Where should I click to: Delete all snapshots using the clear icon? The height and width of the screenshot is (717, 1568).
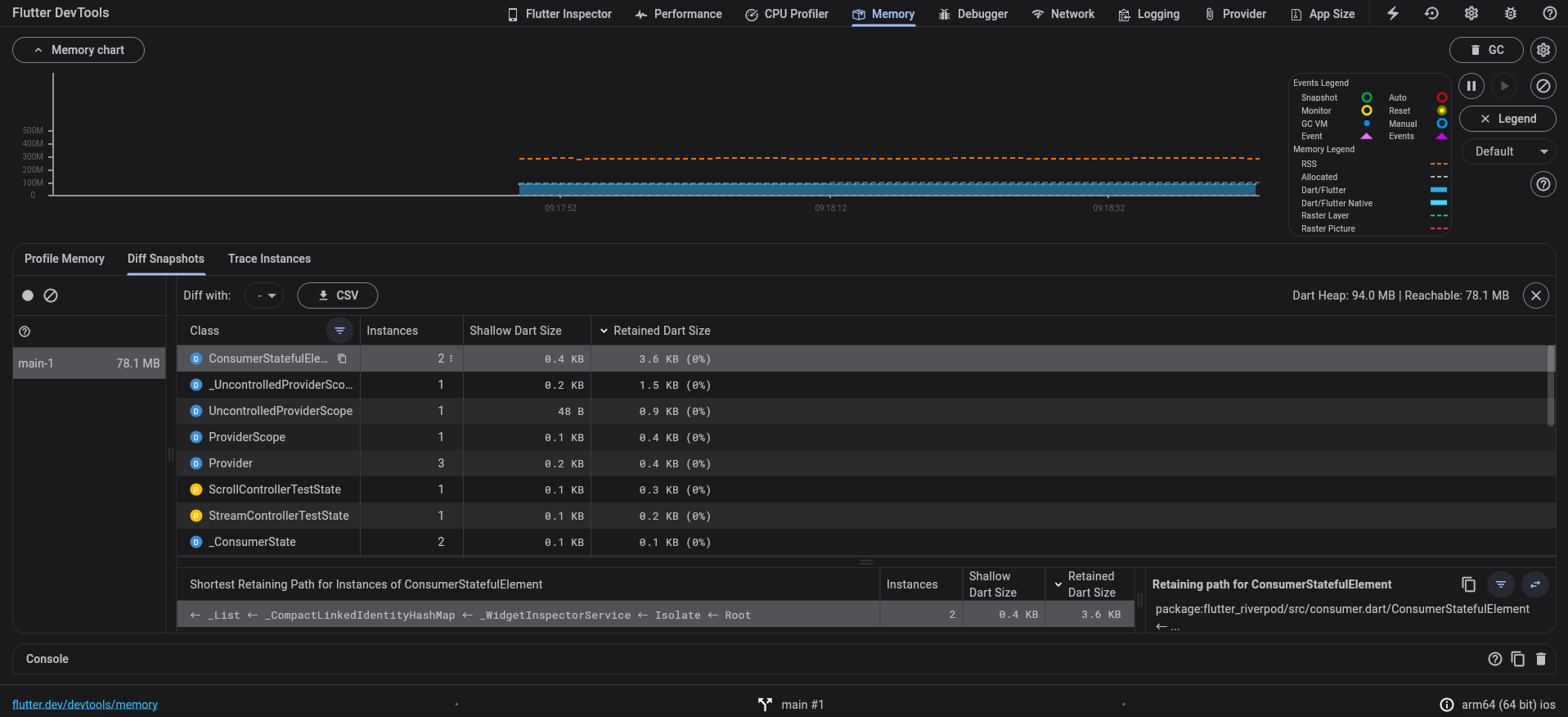[x=51, y=295]
